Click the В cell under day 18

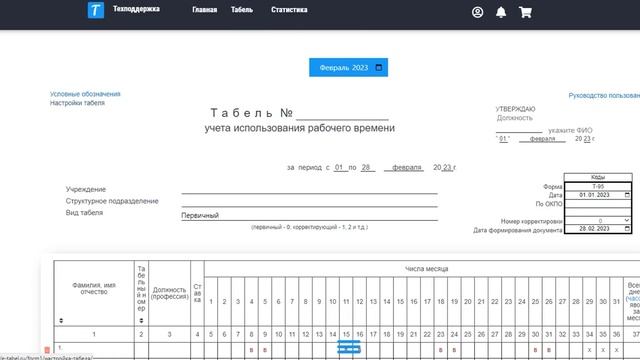(441, 350)
